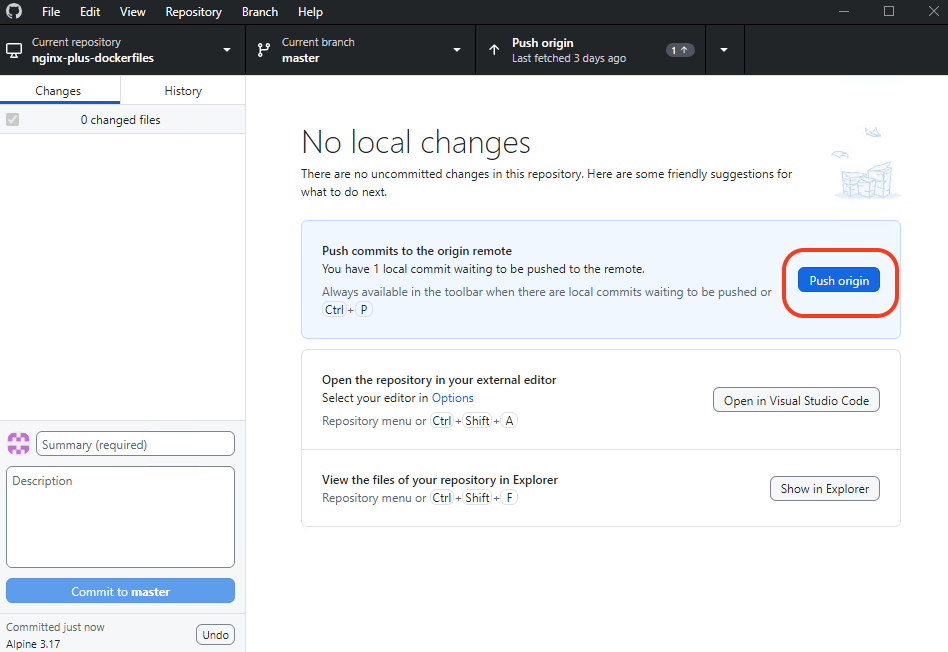Viewport: 948px width, 652px height.
Task: Click Push origin in the toolbar
Action: (591, 50)
